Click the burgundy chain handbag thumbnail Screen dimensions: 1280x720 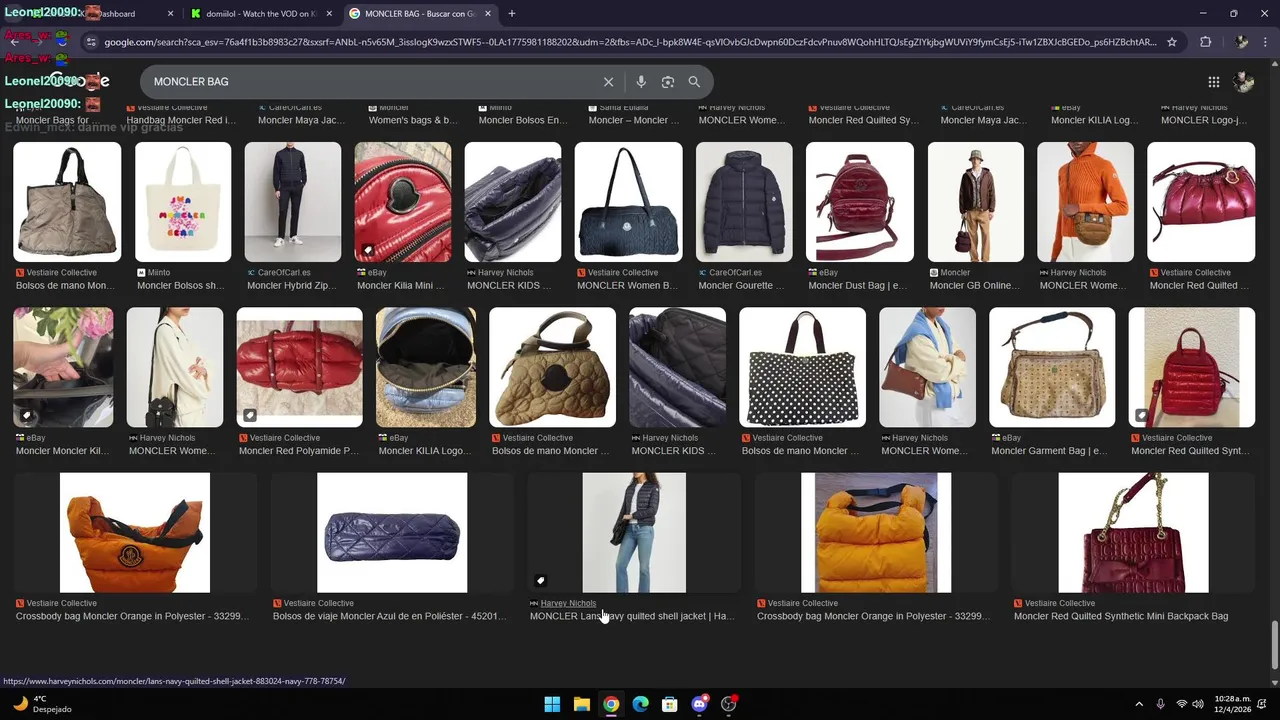1133,533
